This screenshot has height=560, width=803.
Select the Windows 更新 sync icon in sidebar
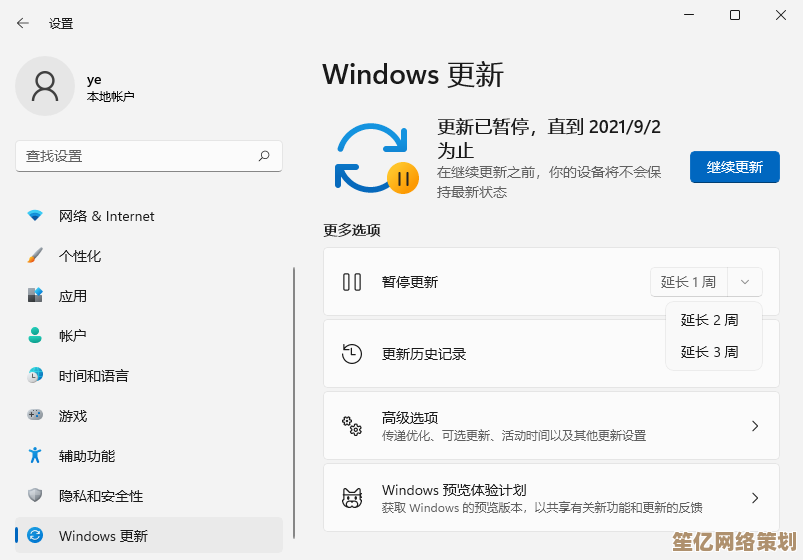click(35, 535)
